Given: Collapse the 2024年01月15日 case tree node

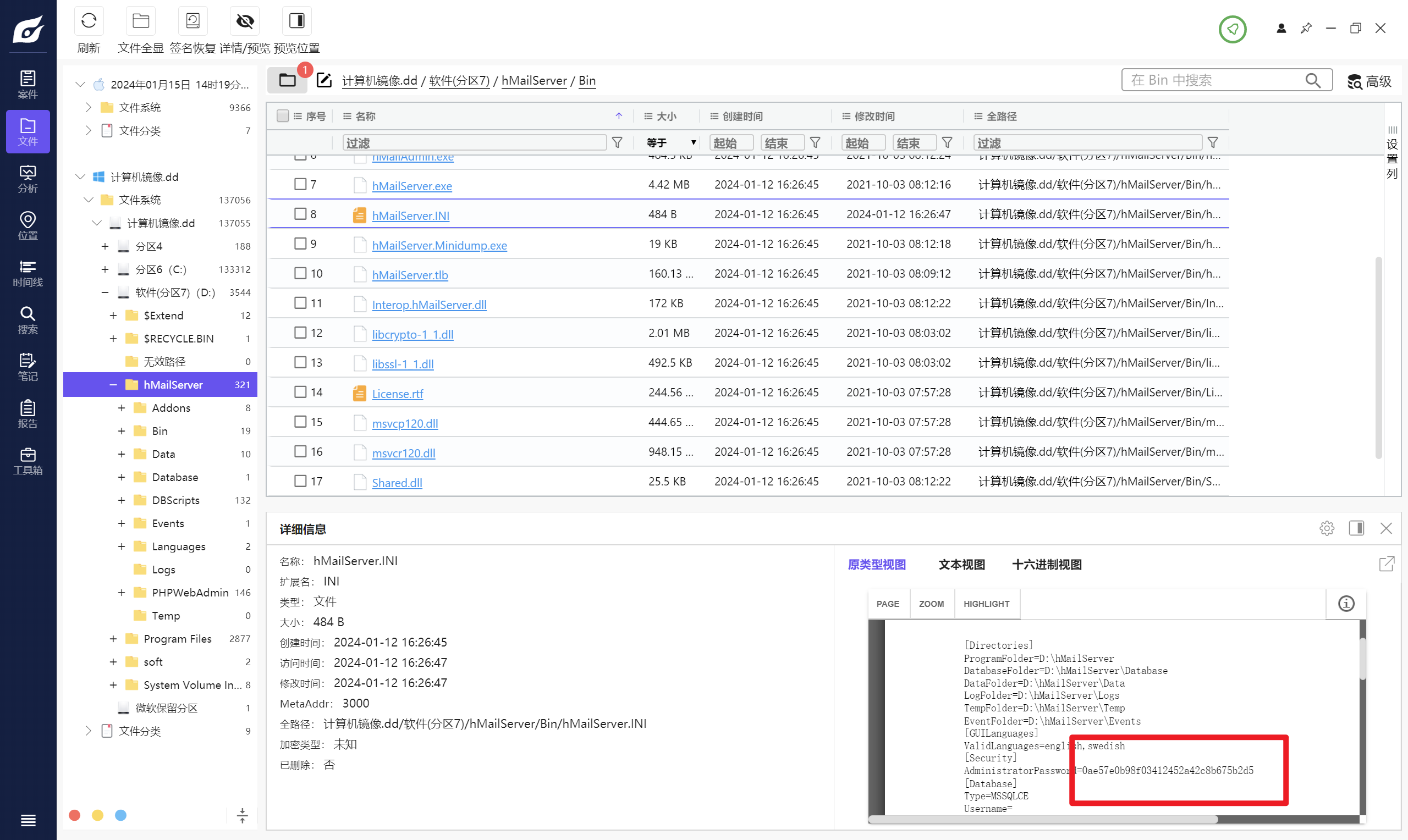Looking at the screenshot, I should pyautogui.click(x=80, y=84).
